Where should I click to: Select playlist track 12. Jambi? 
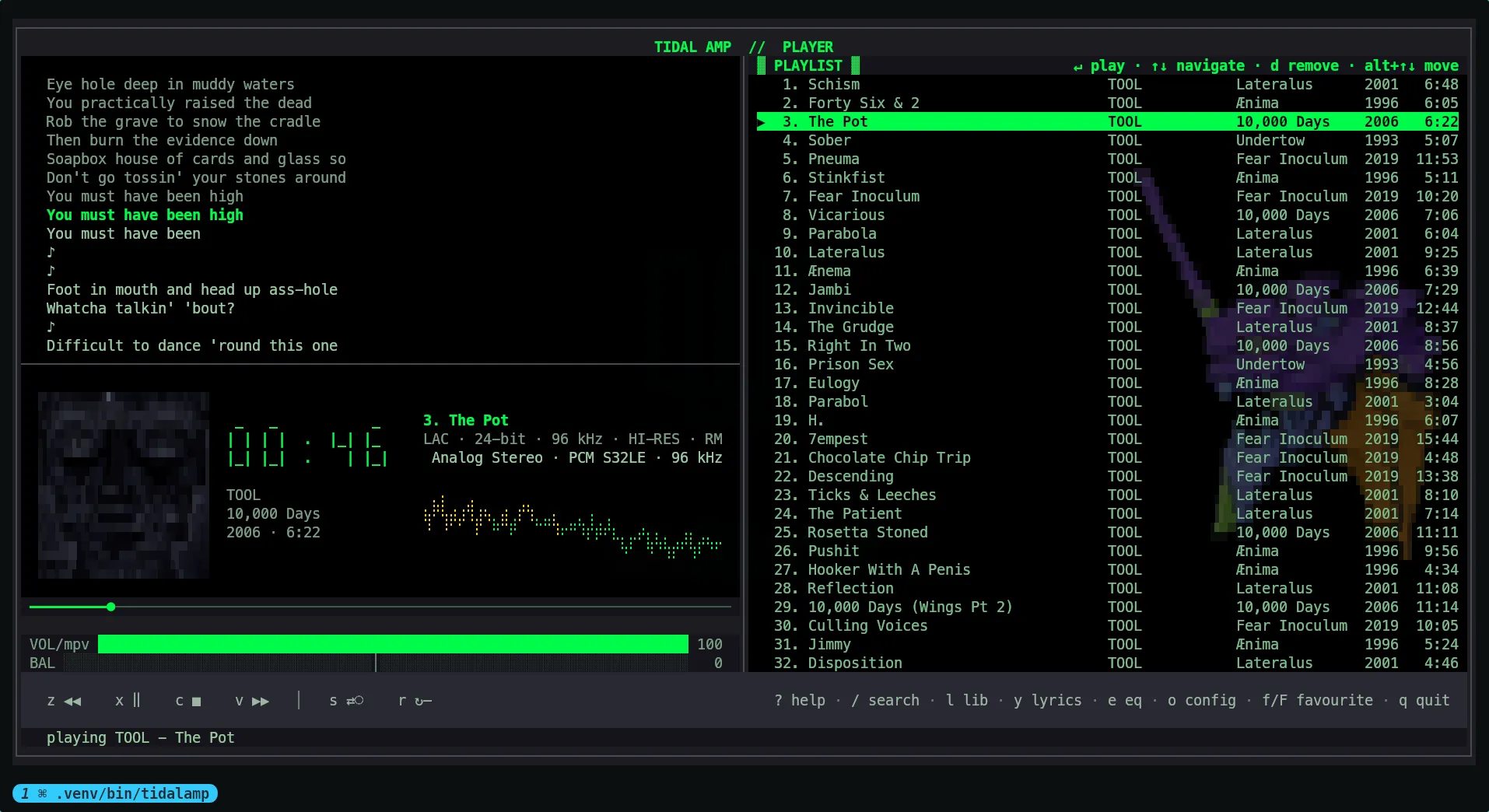(x=1108, y=290)
